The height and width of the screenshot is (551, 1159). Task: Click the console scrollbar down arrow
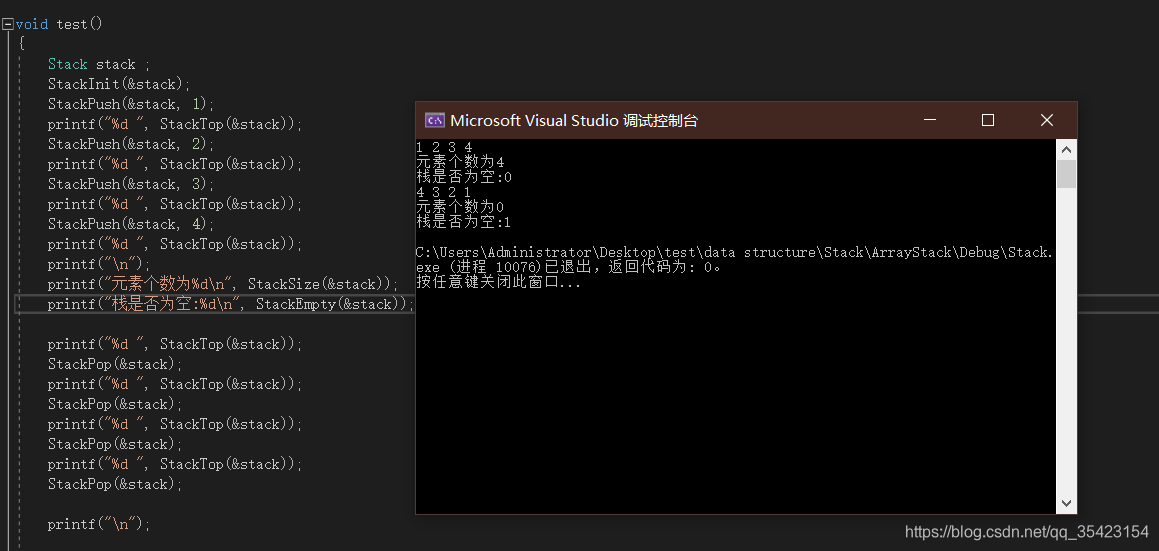pyautogui.click(x=1066, y=503)
